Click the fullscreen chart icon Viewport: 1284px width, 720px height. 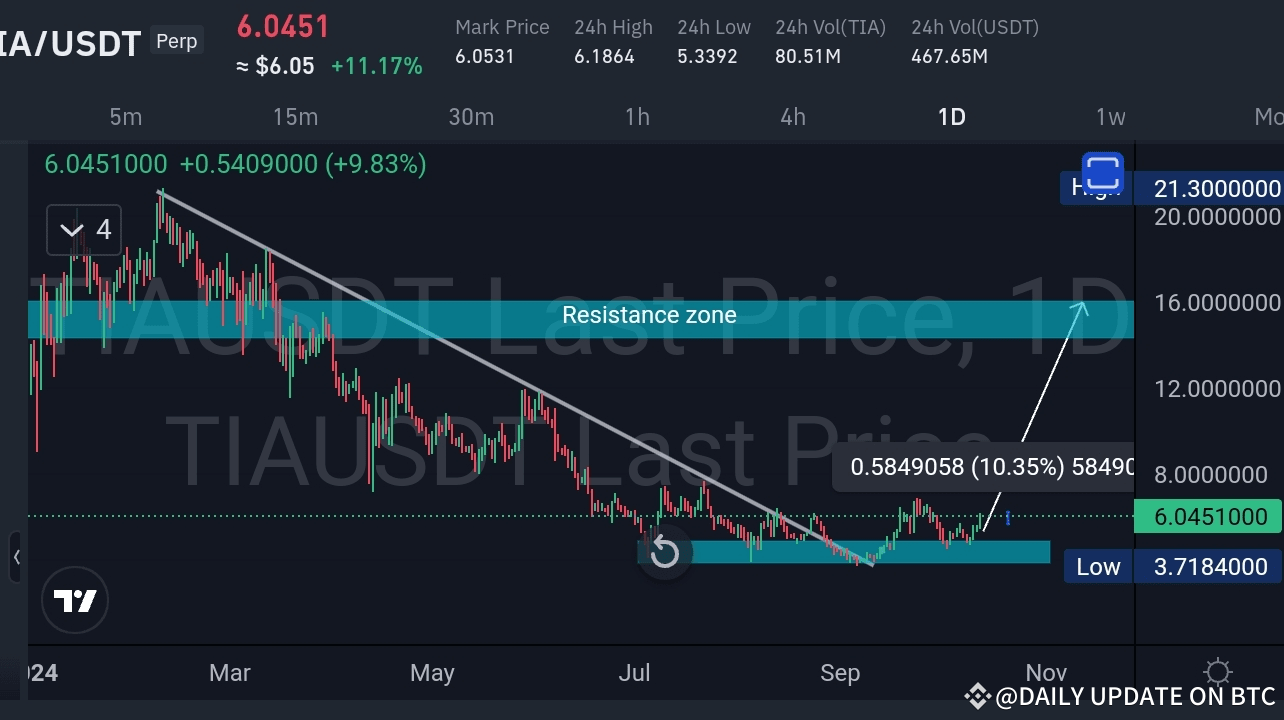[1103, 173]
